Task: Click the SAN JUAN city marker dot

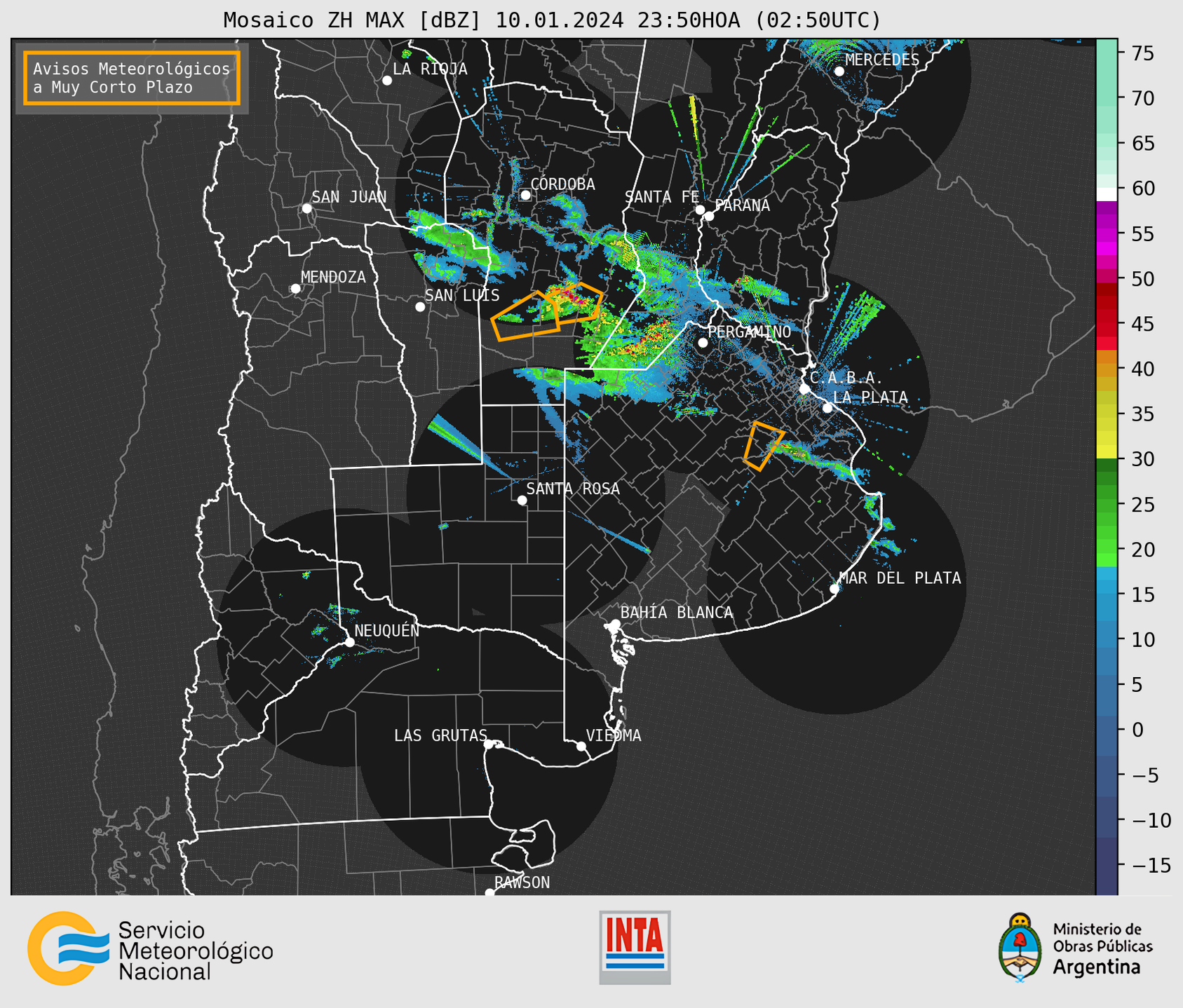Action: [306, 208]
